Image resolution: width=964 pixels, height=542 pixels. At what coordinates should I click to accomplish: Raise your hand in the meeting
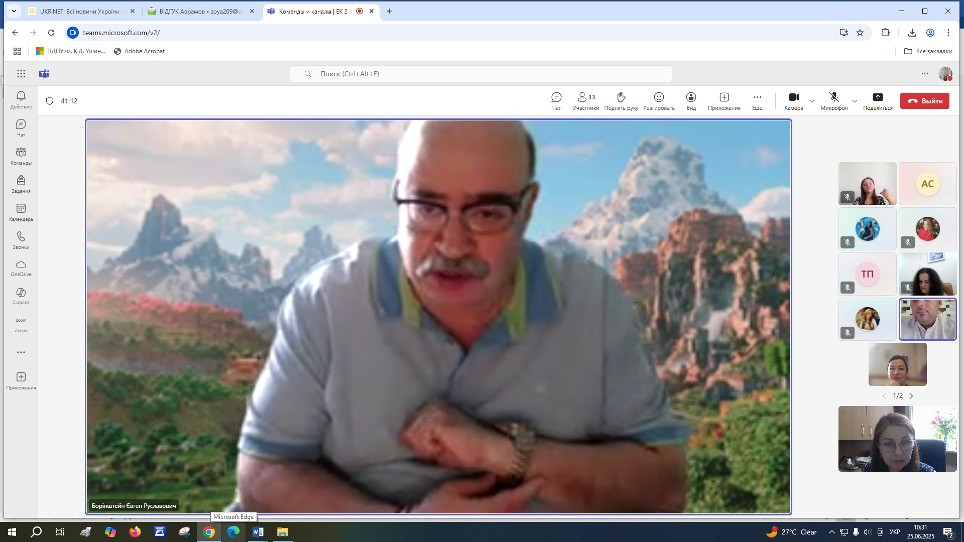click(x=620, y=100)
